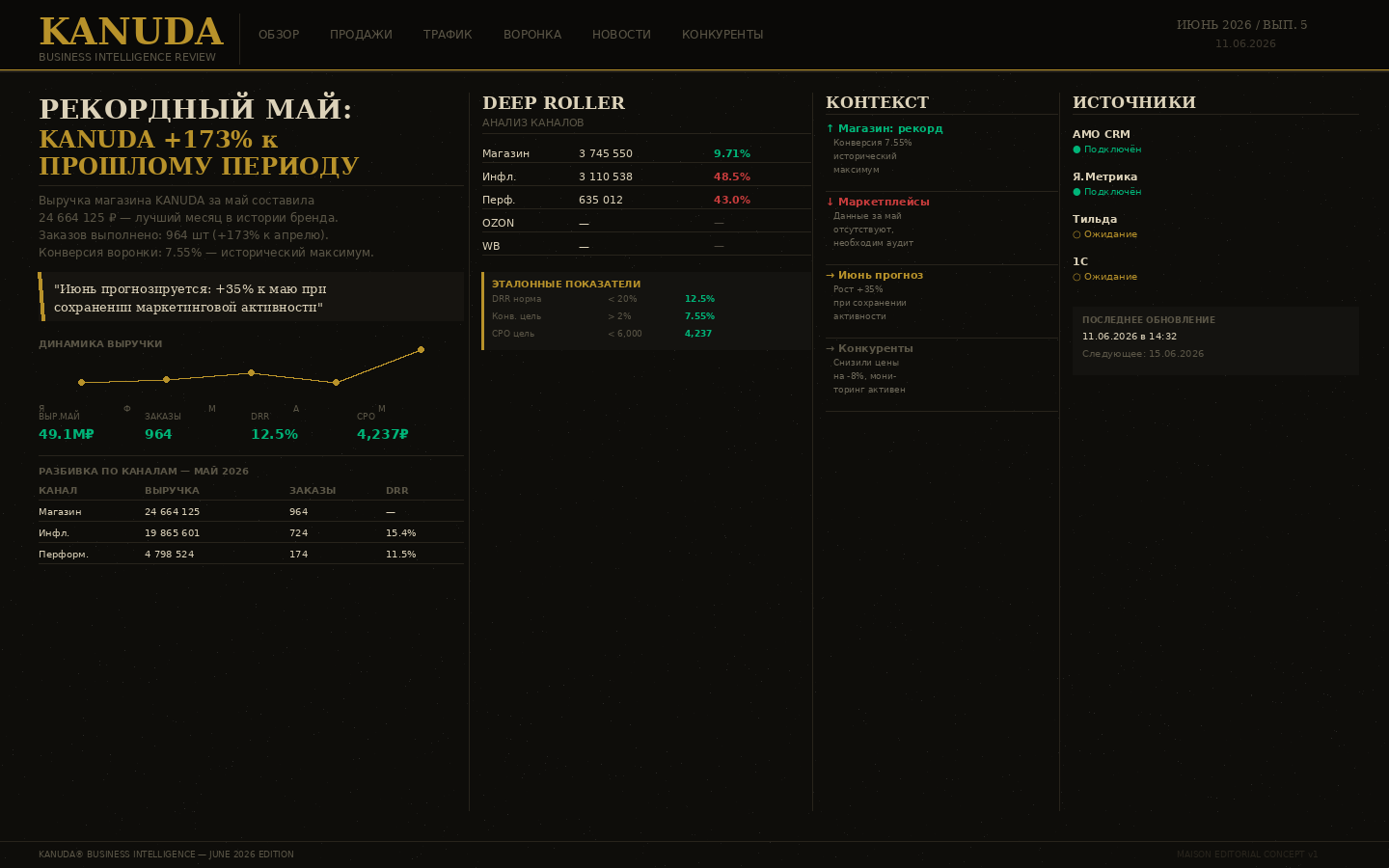Select the Тильда source name

(x=1095, y=219)
